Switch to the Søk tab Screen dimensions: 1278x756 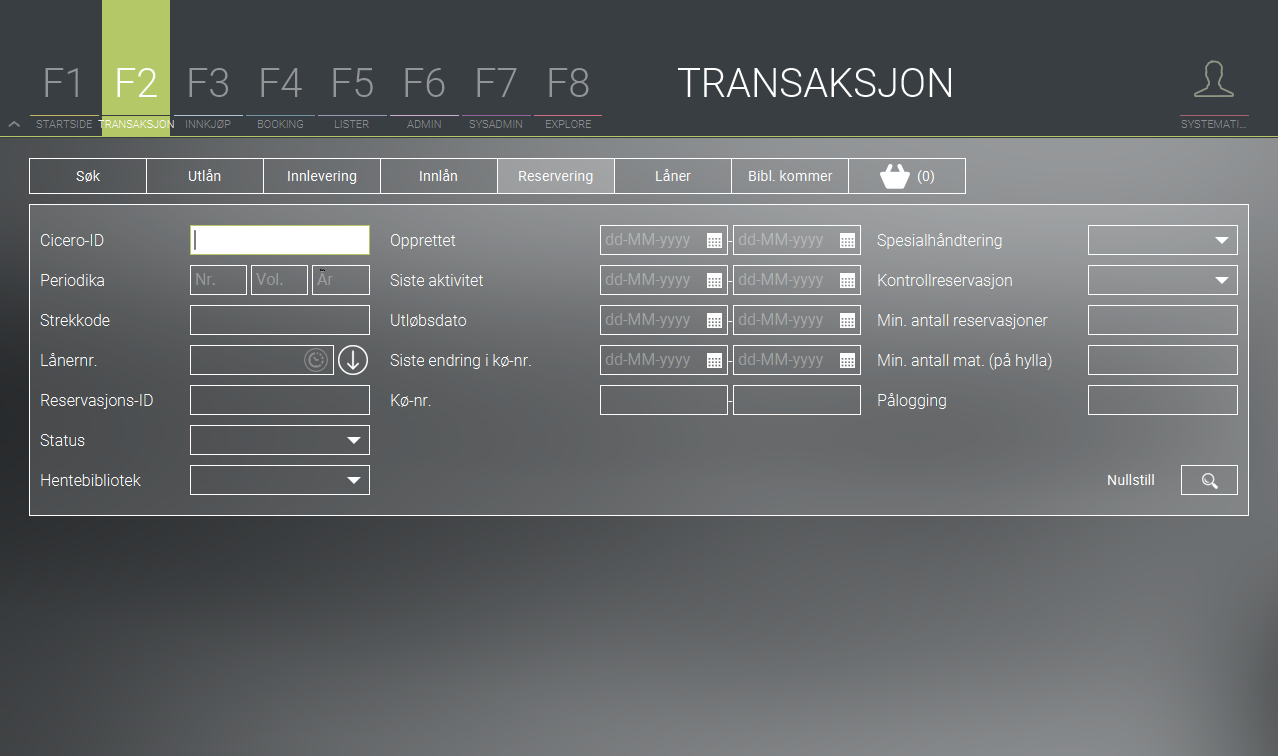(88, 176)
